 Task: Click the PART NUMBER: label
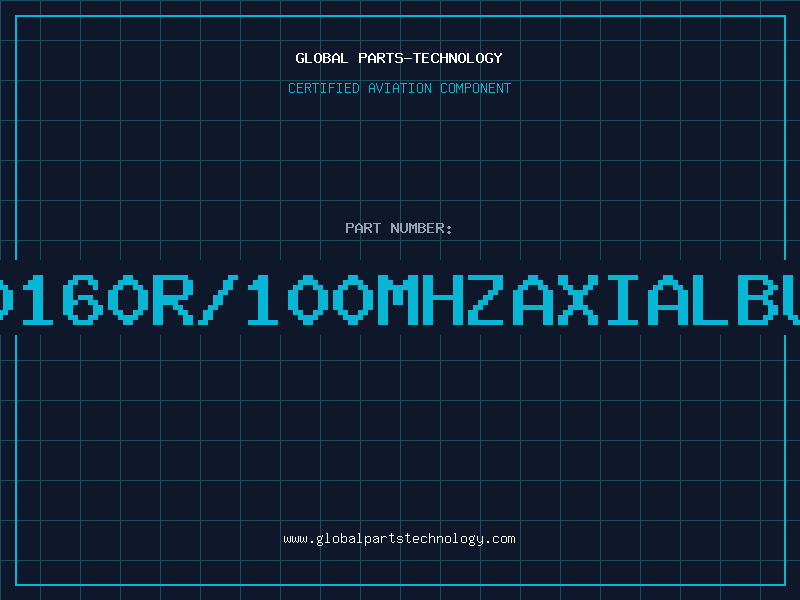point(399,228)
